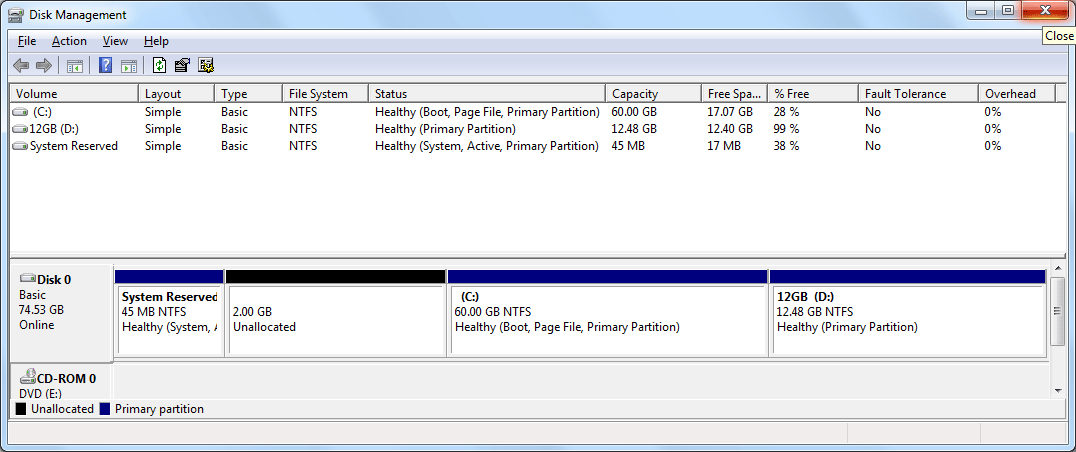Sort by the Capacity column header
The width and height of the screenshot is (1076, 452).
click(653, 94)
